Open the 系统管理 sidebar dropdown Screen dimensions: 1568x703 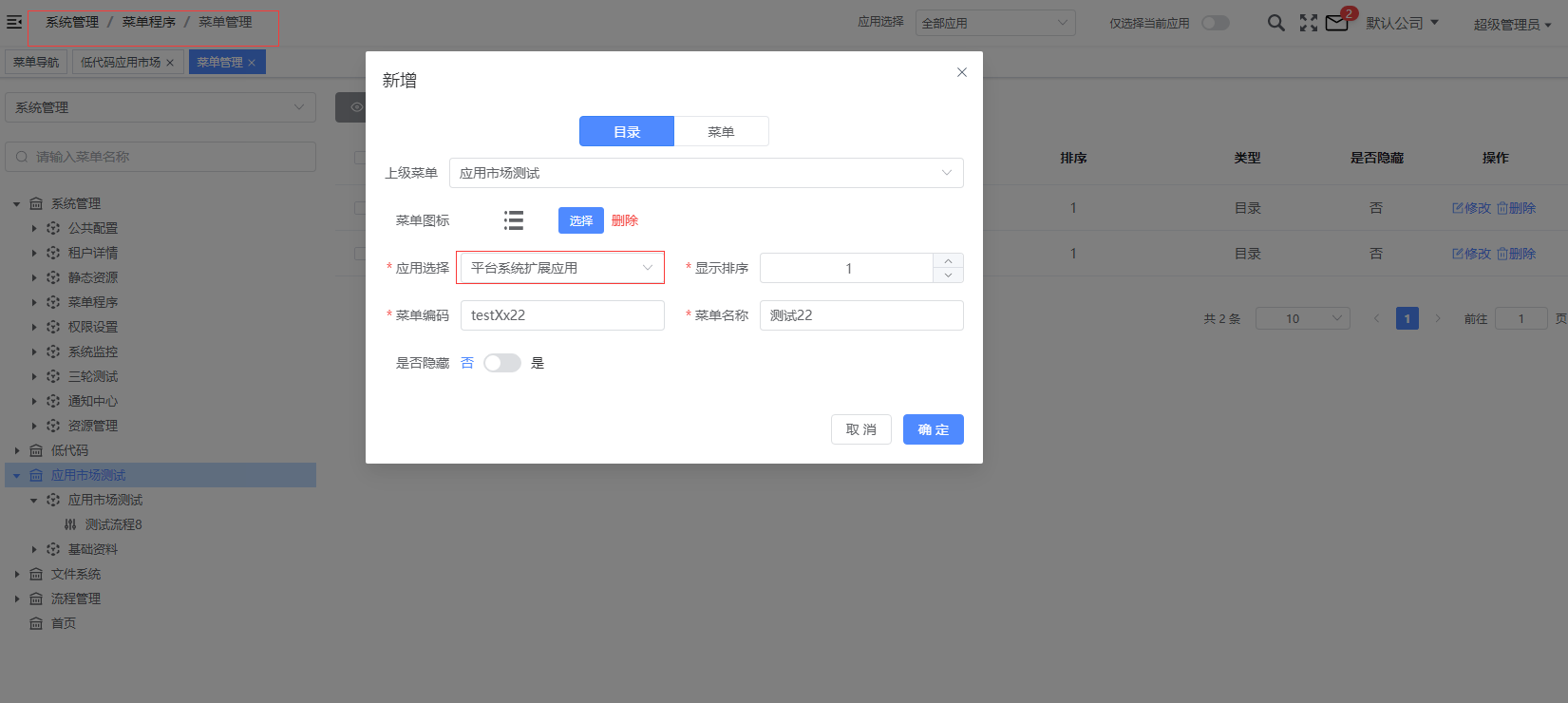[x=161, y=107]
